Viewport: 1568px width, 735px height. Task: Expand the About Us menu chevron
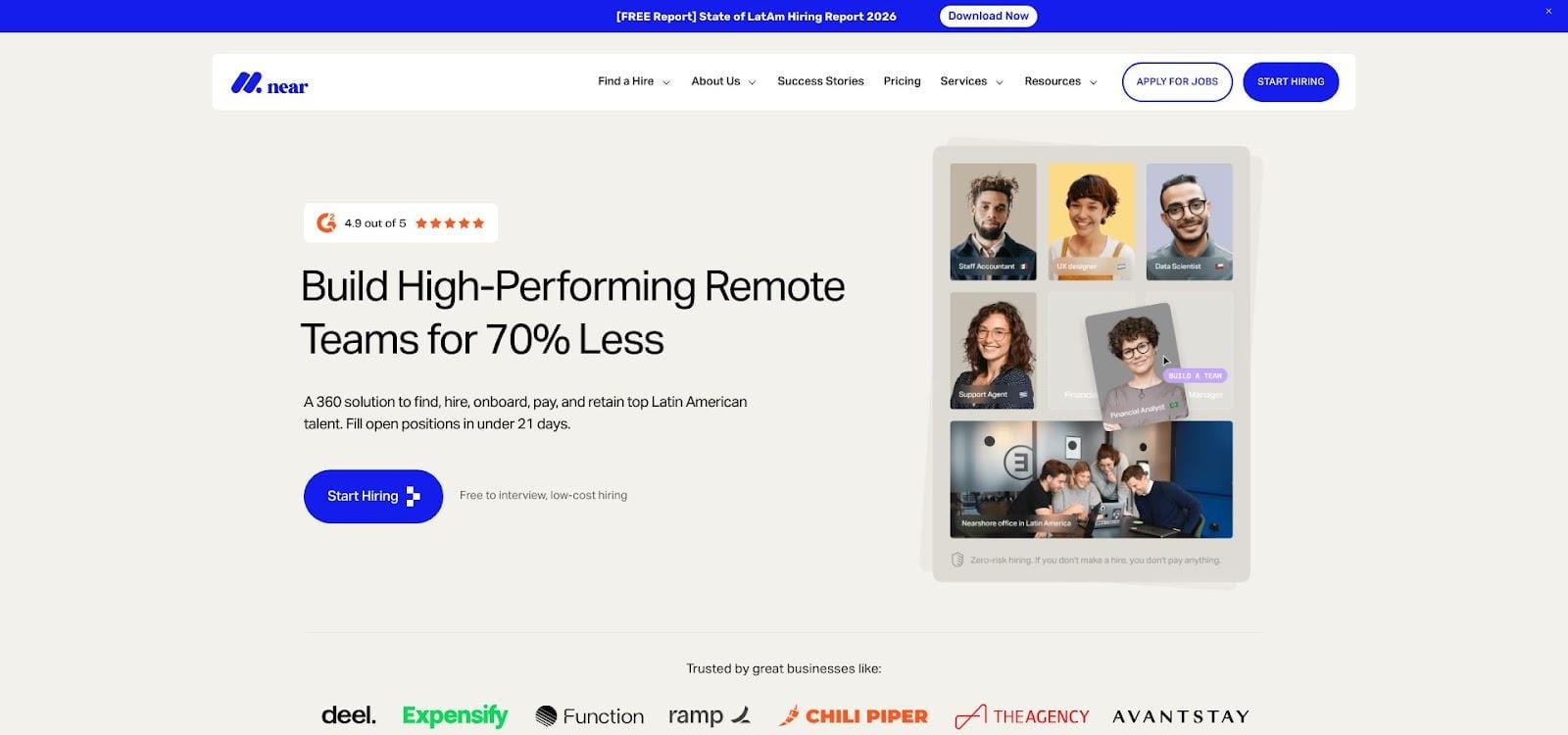click(x=753, y=82)
